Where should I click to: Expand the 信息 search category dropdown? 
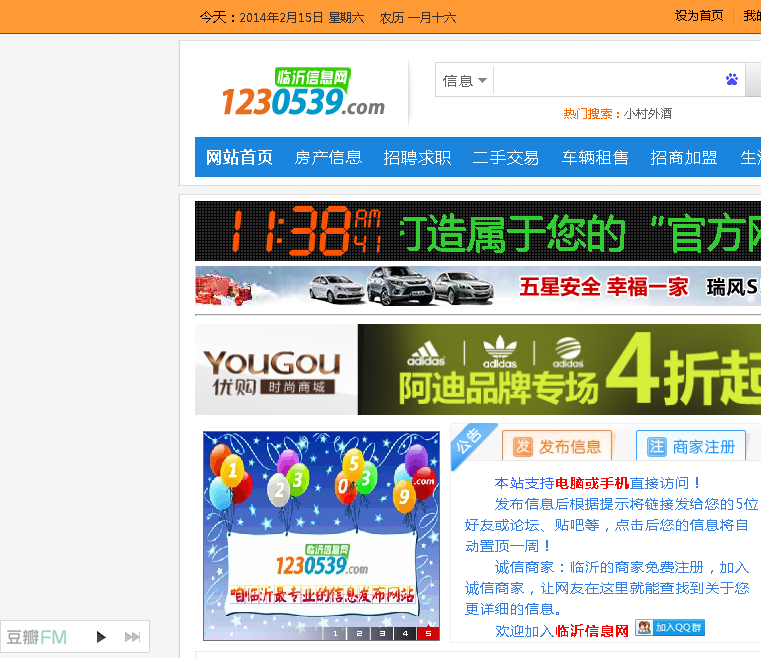tap(464, 80)
